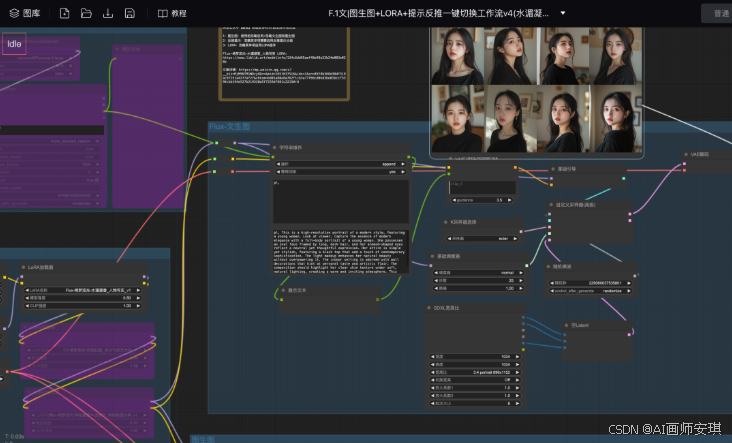
Task: Increase steps 20 with right arrow
Action: pyautogui.click(x=521, y=281)
